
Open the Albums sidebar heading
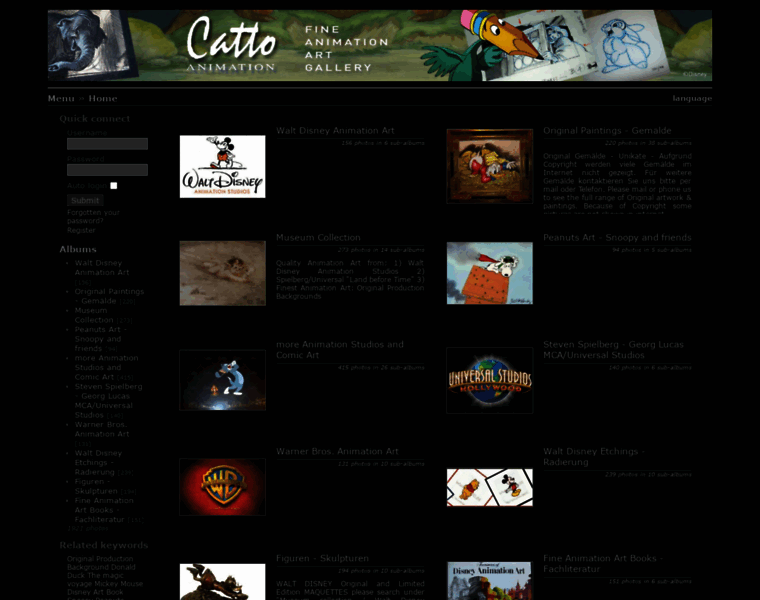[x=78, y=249]
